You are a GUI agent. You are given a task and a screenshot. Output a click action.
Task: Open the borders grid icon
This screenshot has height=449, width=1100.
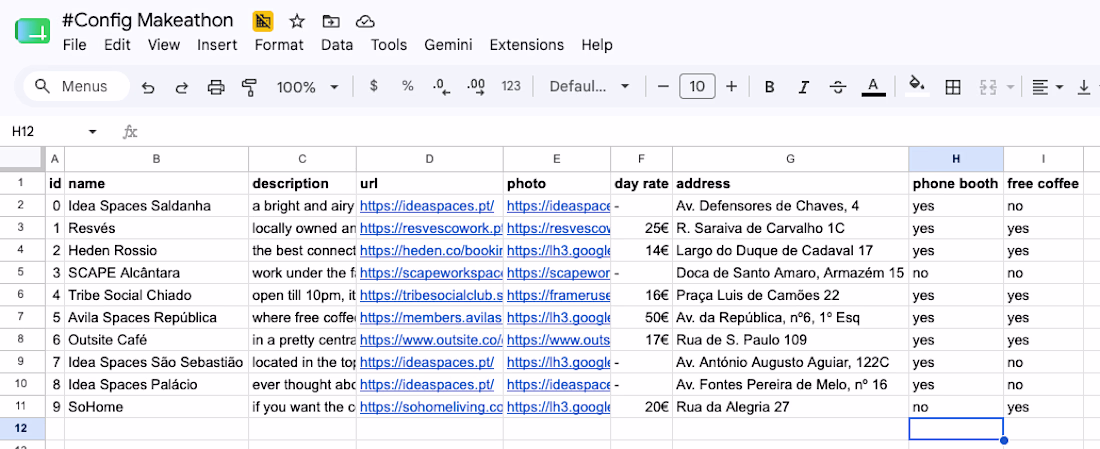(x=953, y=87)
